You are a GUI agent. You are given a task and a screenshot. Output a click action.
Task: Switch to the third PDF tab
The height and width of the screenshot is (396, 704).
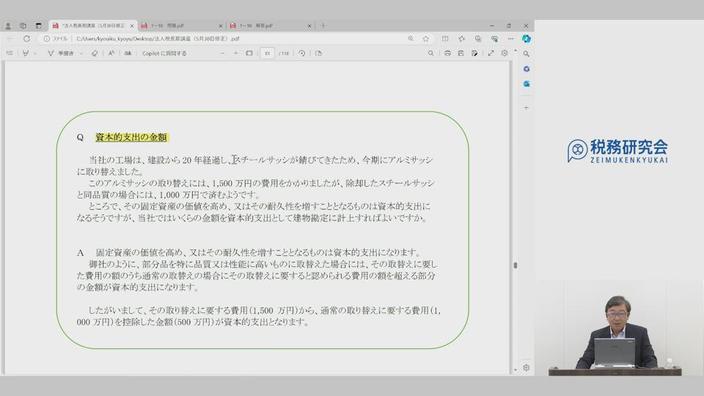tap(270, 26)
